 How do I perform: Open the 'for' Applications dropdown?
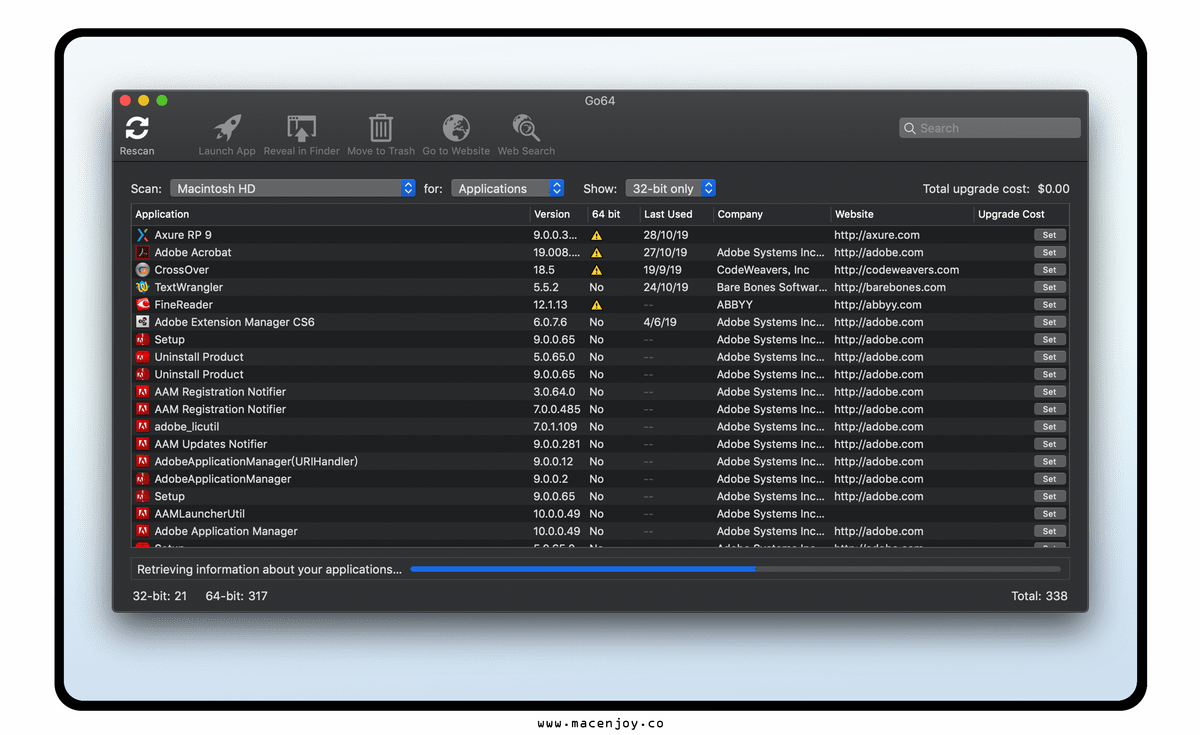click(x=508, y=188)
